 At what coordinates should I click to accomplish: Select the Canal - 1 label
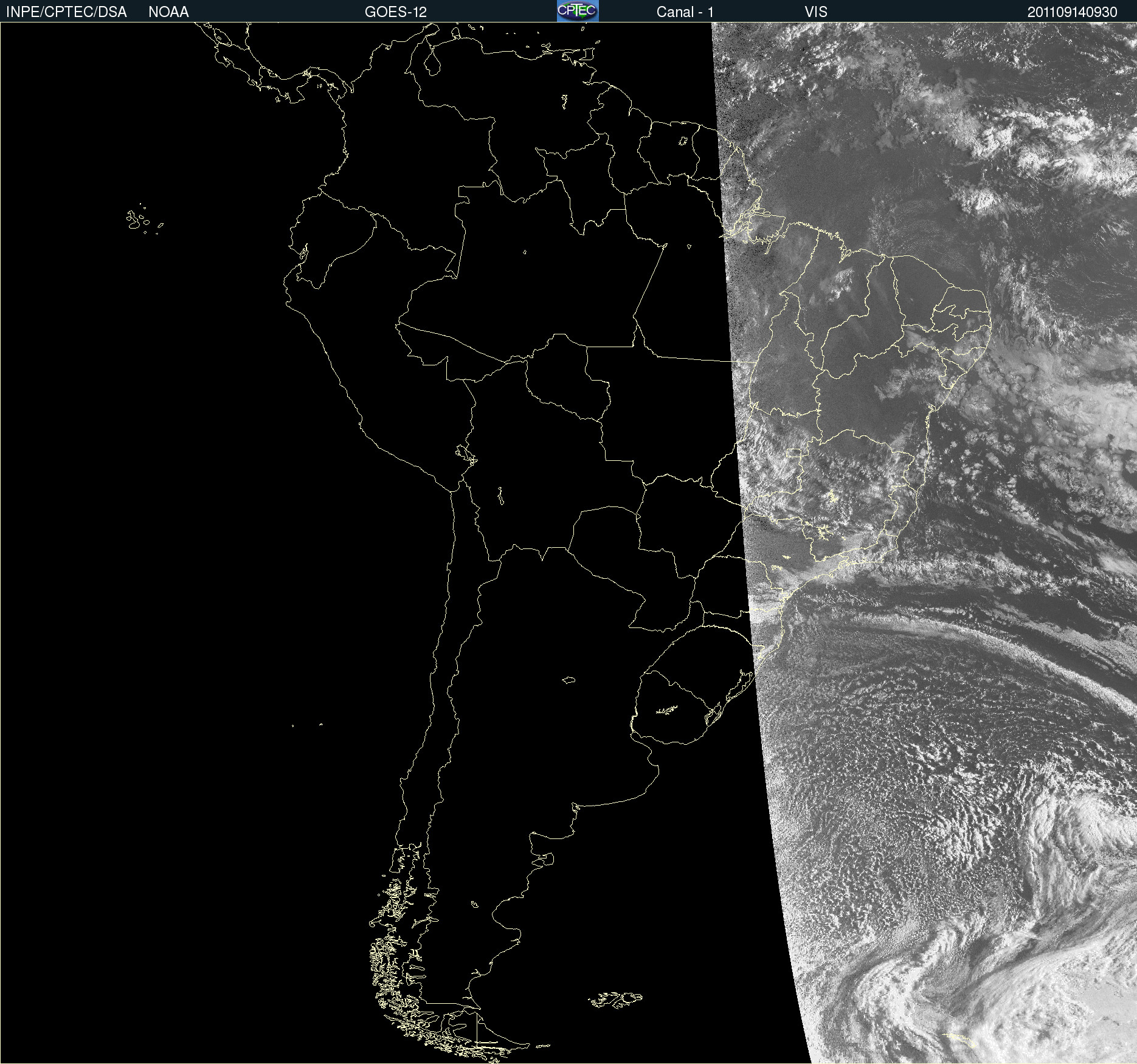(x=685, y=12)
